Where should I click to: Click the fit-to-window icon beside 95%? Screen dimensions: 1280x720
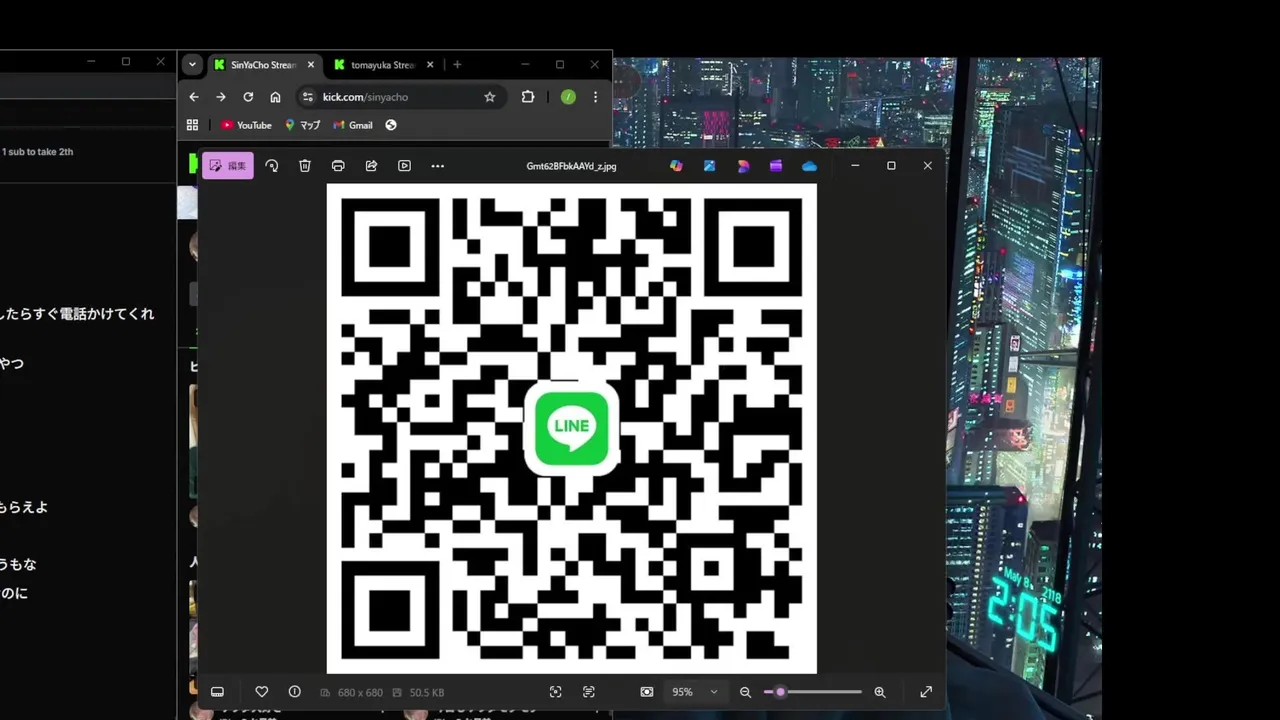(x=647, y=692)
